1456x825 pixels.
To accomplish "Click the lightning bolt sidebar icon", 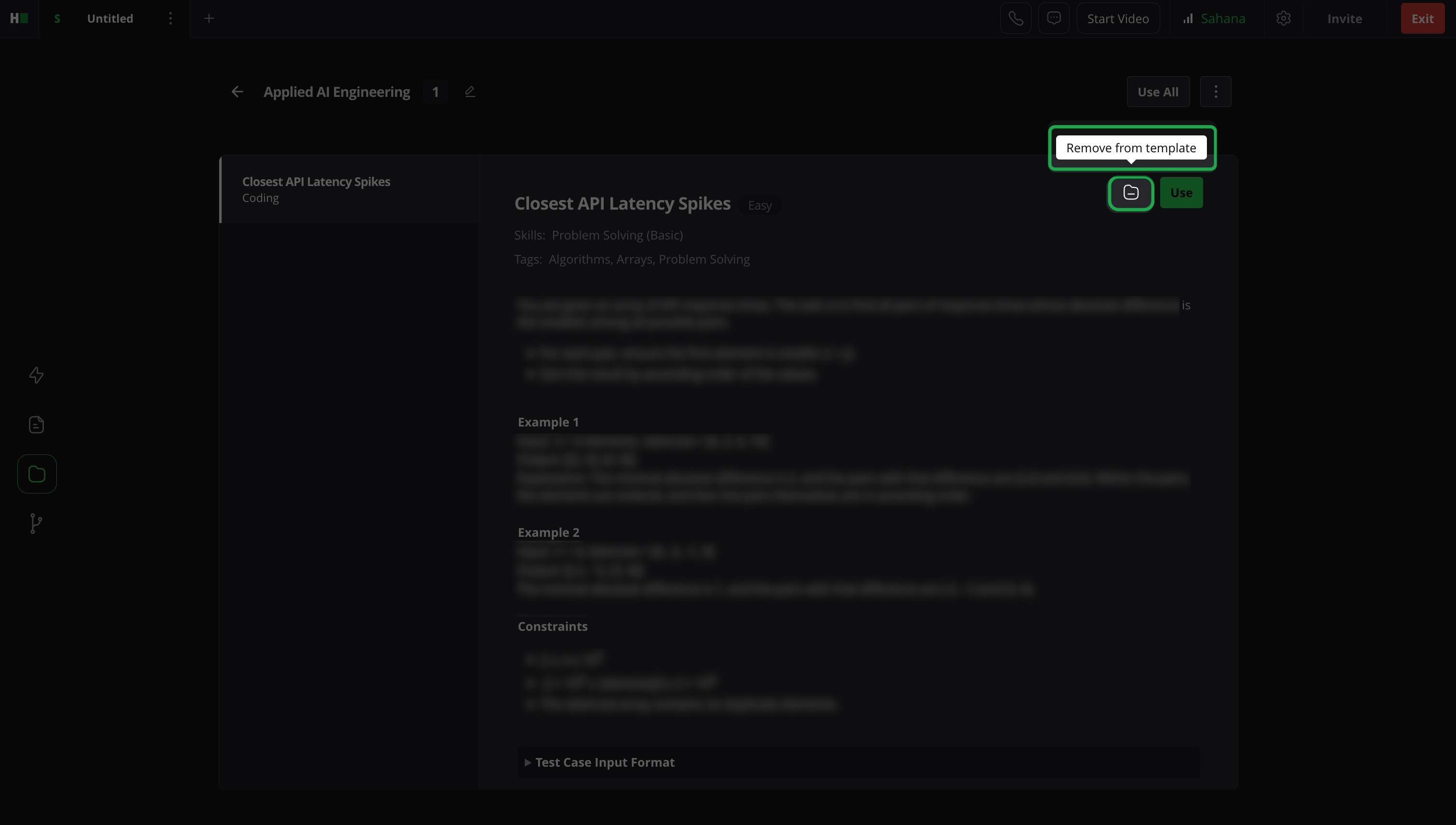I will [36, 375].
